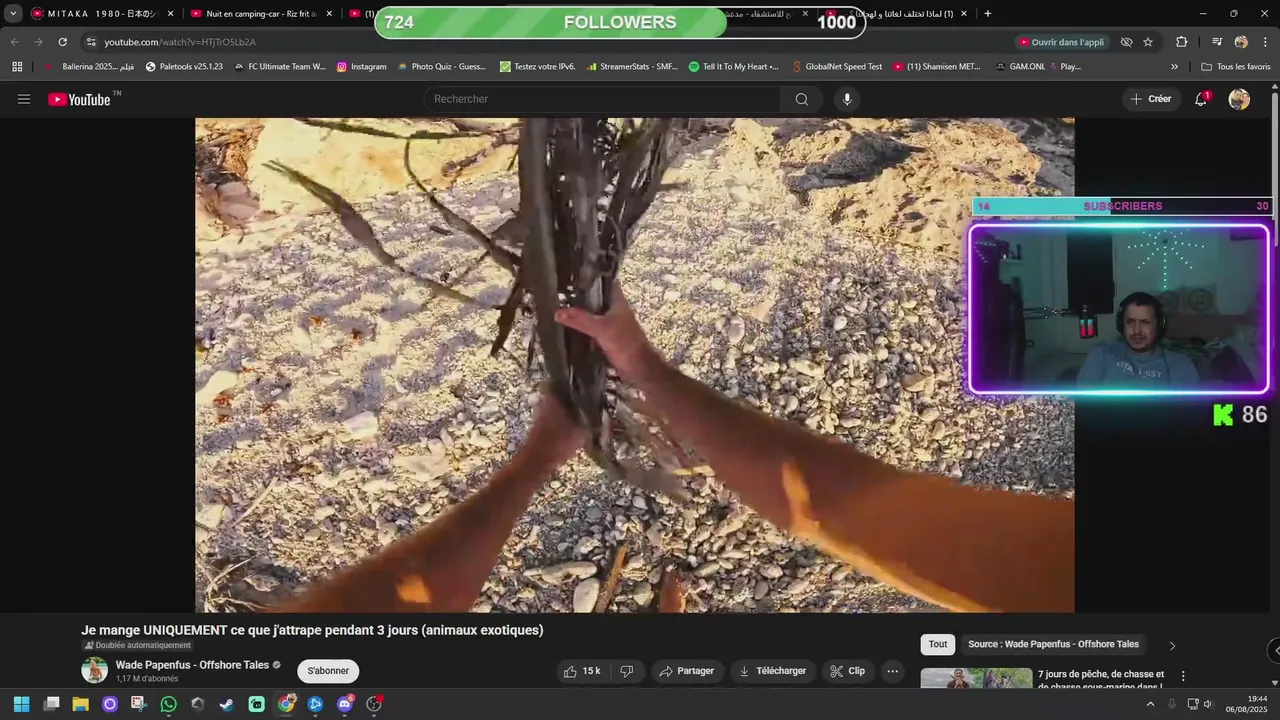Screen dimensions: 1280x720
Task: Open Tell It To My Heart bookmark
Action: (733, 67)
